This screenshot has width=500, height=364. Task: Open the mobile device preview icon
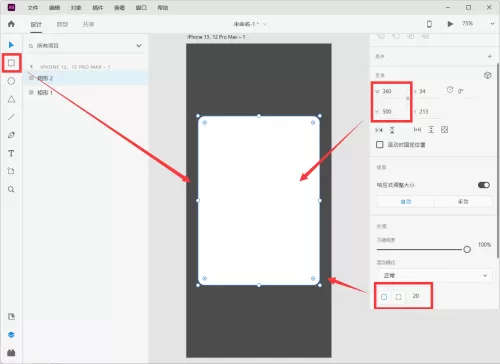[x=429, y=24]
